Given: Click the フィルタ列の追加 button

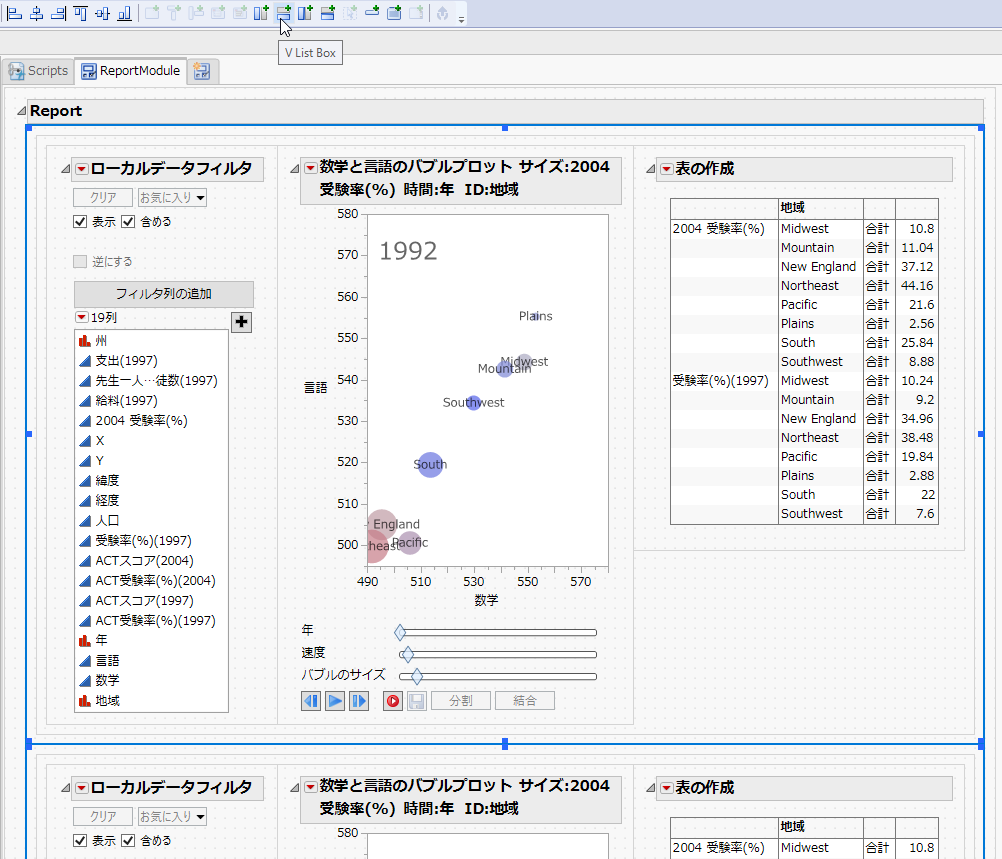Looking at the screenshot, I should pyautogui.click(x=163, y=294).
